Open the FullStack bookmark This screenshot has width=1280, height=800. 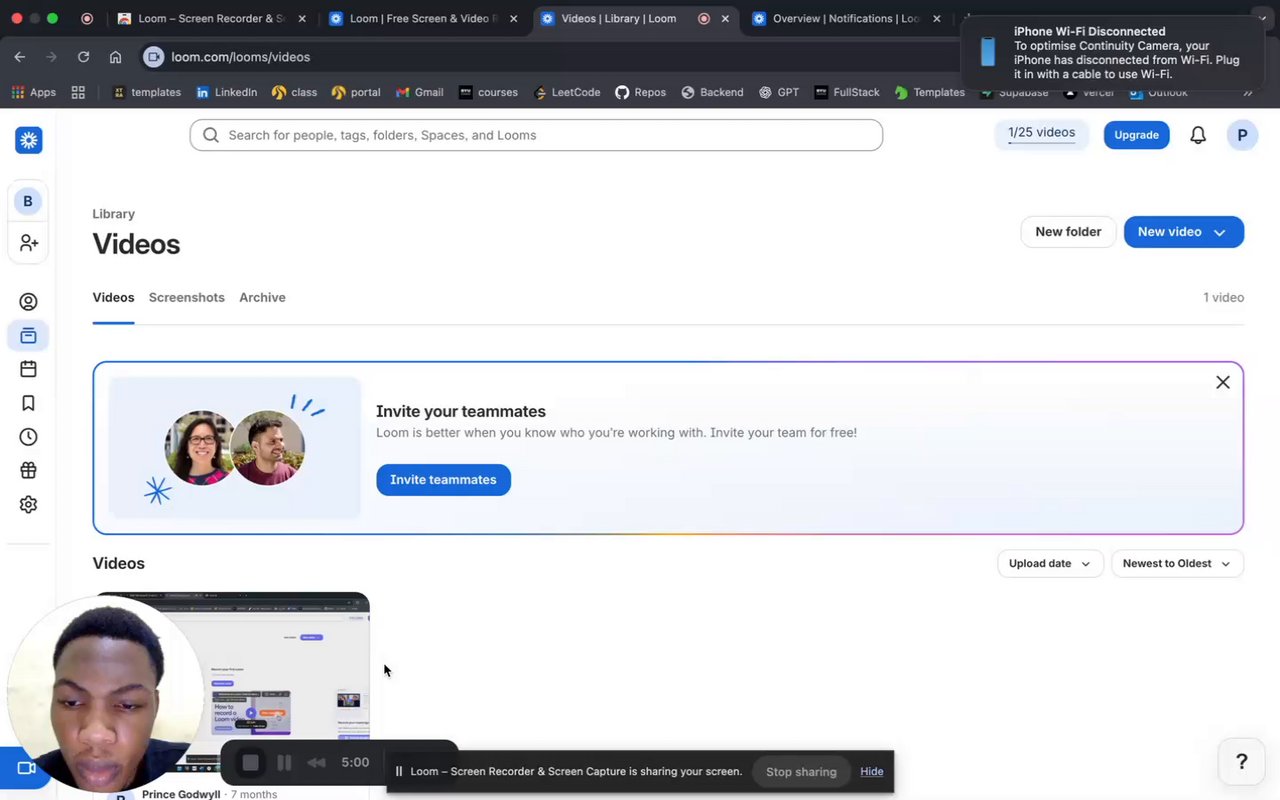tap(847, 92)
